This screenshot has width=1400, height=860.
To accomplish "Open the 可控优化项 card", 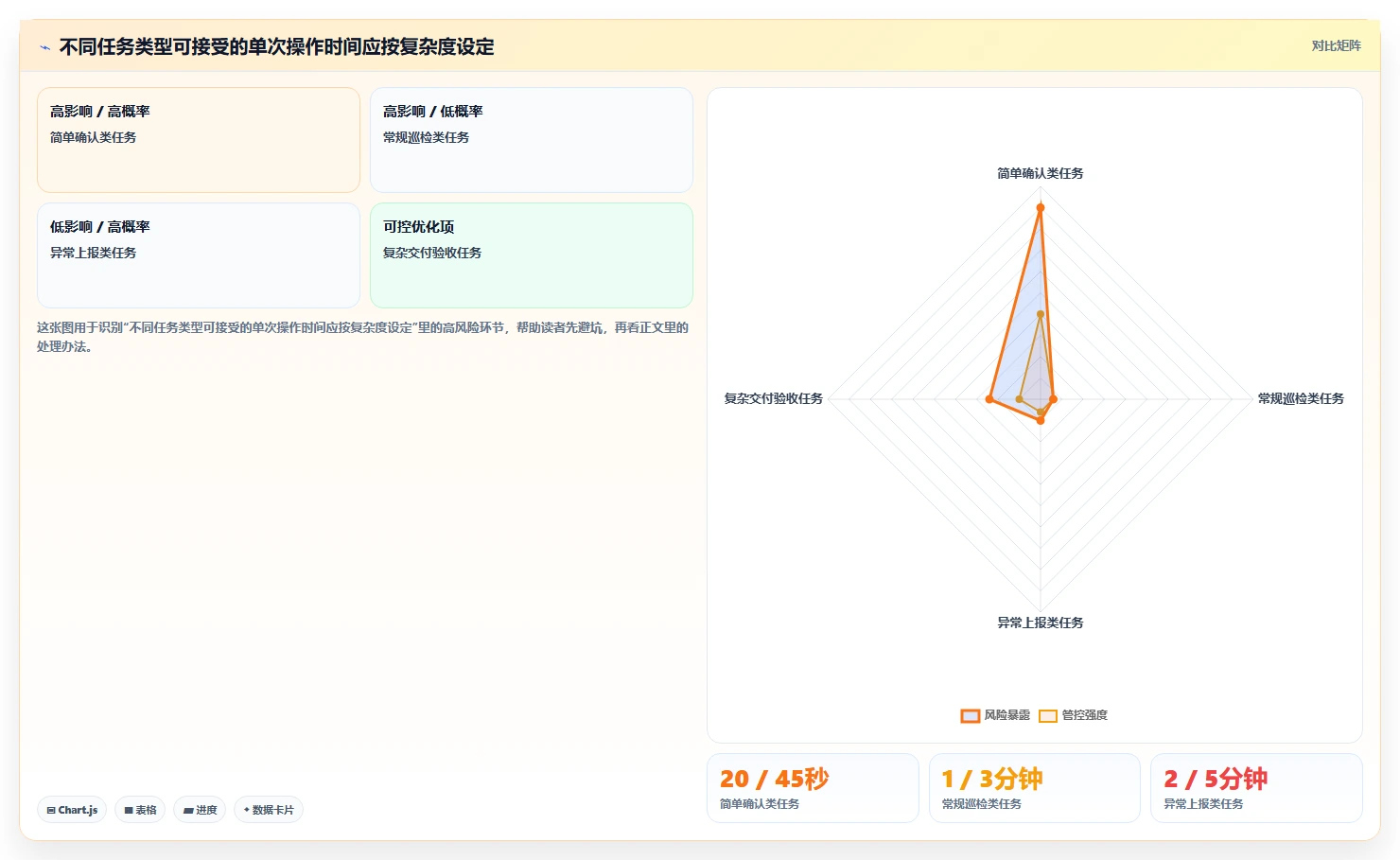I will (x=532, y=255).
